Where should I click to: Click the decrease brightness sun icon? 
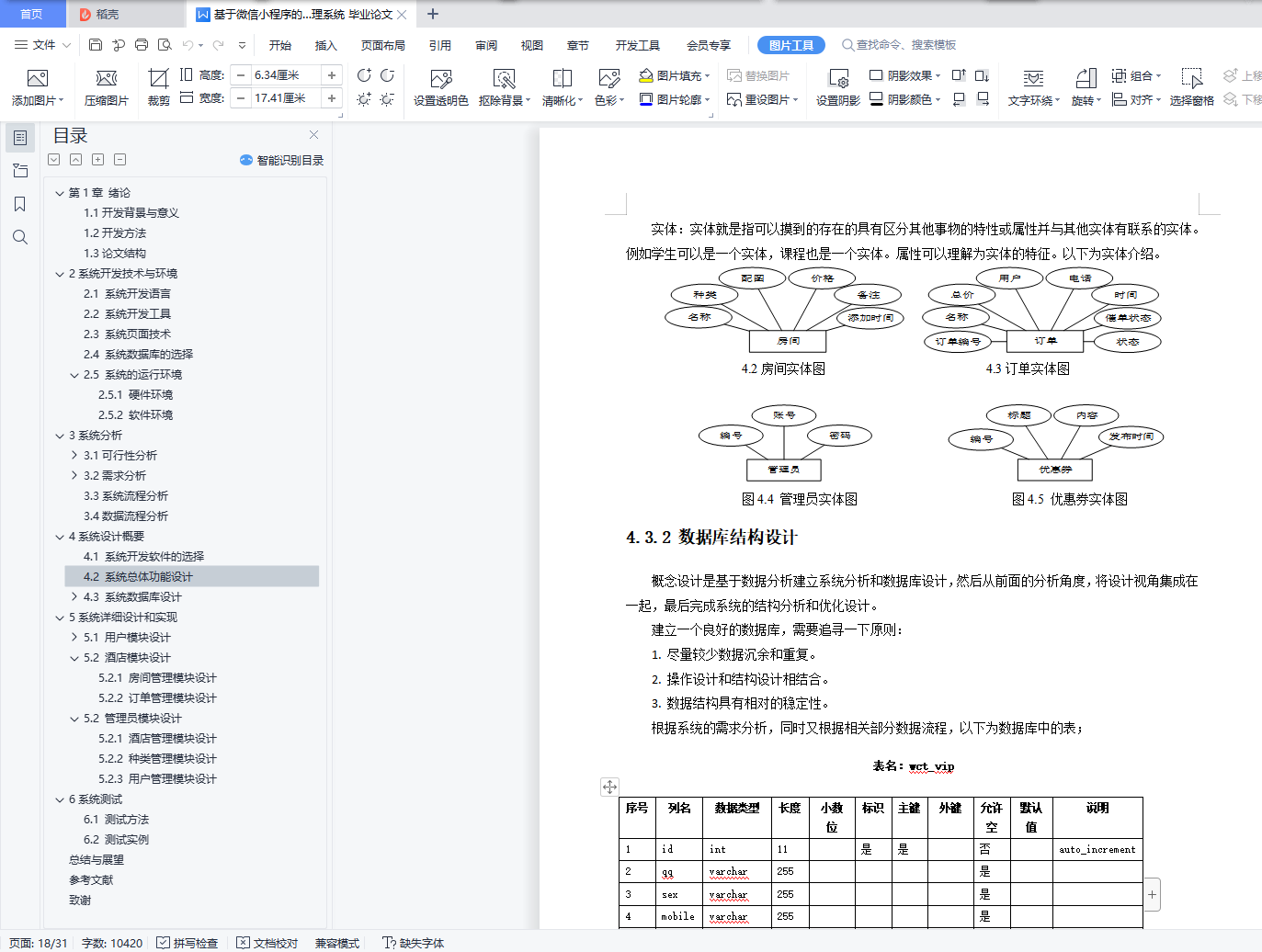[x=387, y=98]
